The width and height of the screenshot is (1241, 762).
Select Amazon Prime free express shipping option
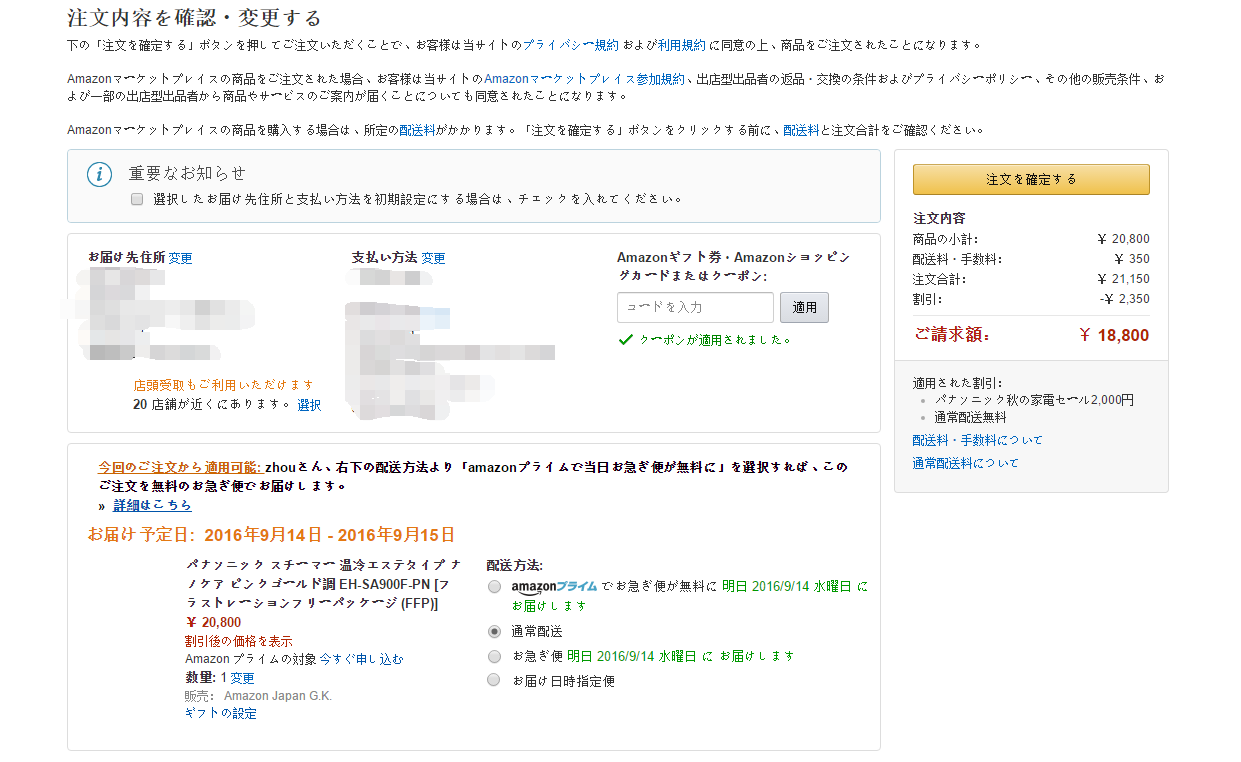(x=494, y=587)
